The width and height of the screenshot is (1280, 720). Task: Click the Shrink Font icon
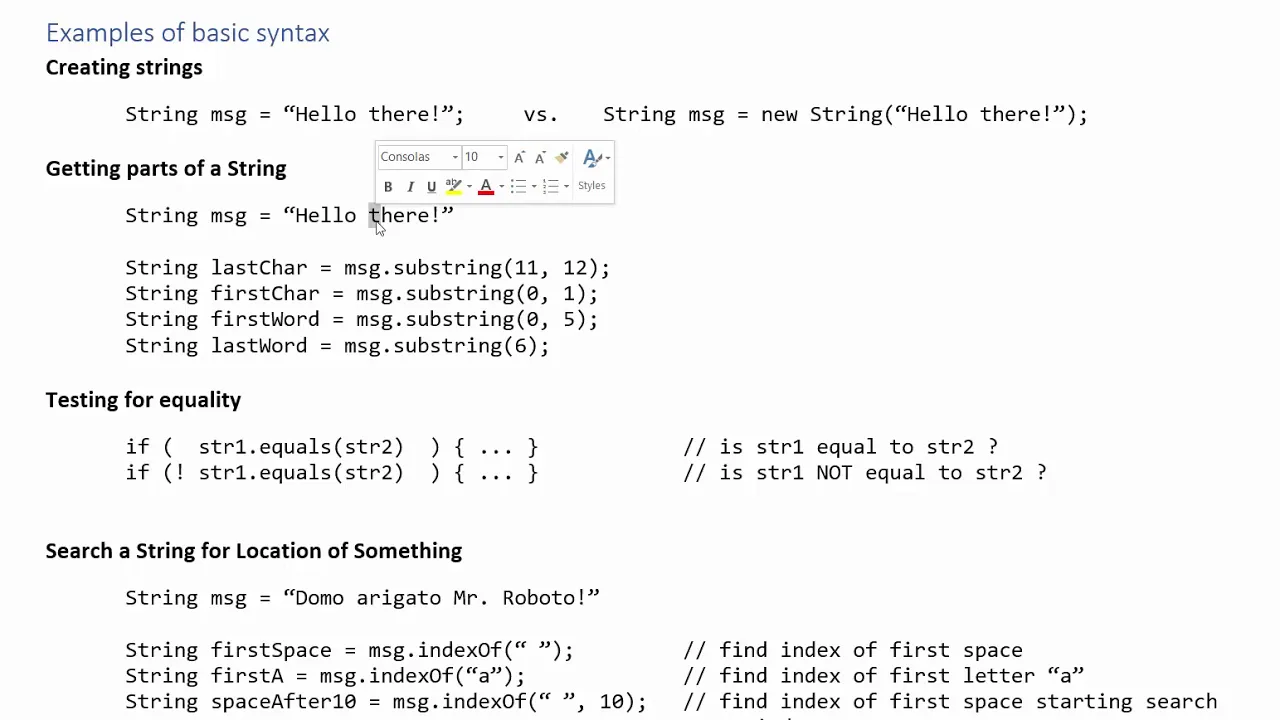541,157
